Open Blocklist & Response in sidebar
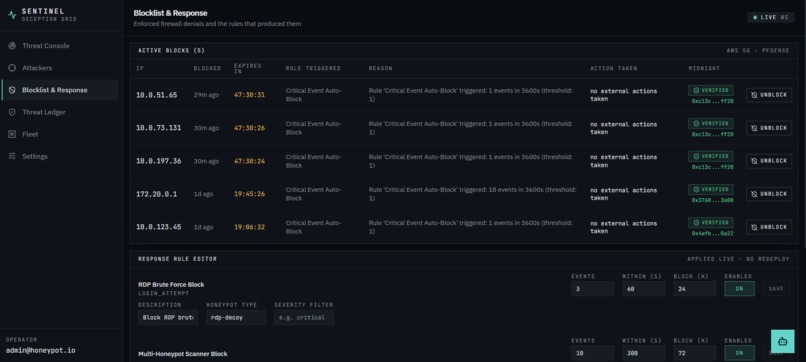 tap(60, 90)
